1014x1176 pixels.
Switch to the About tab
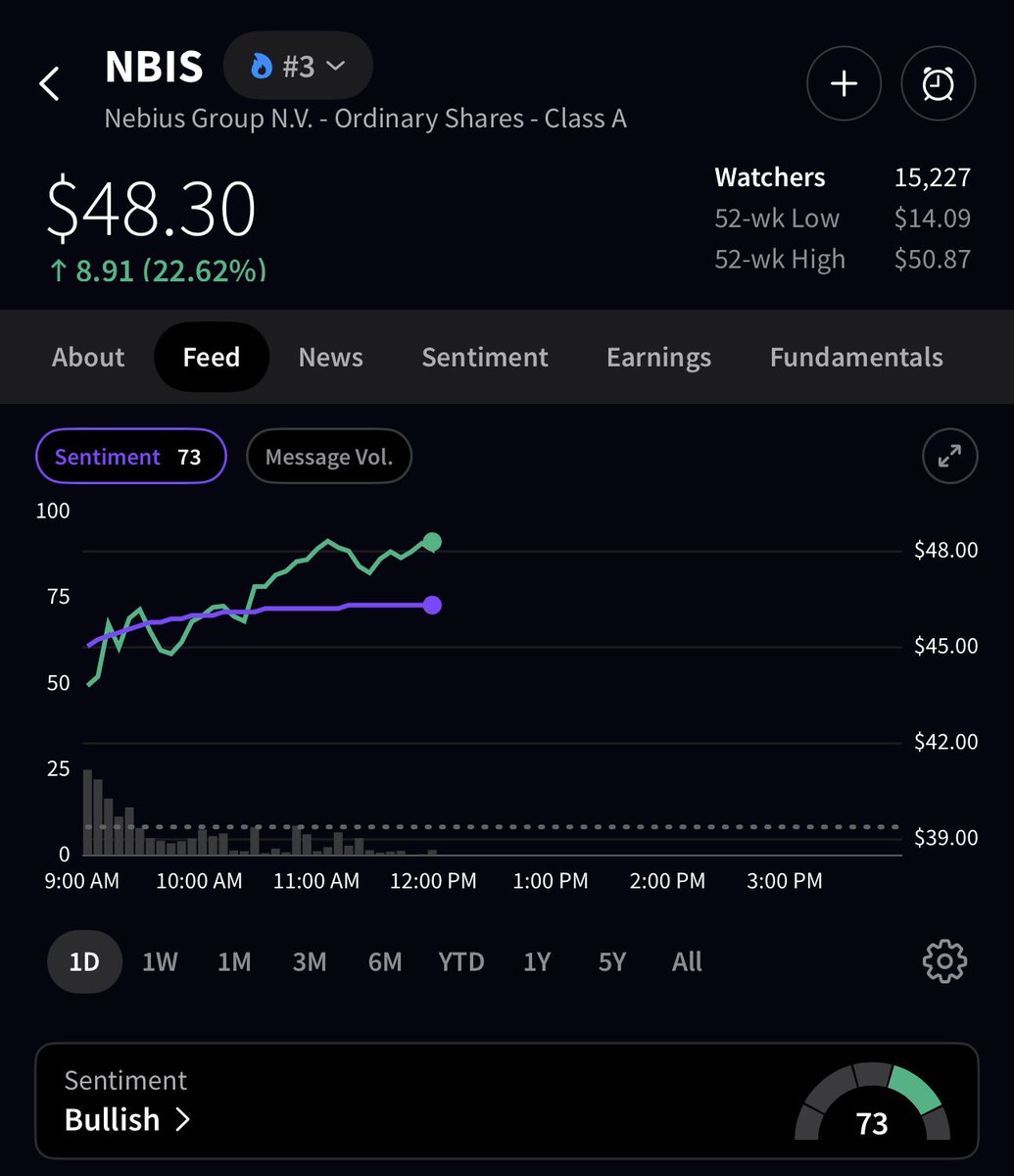pyautogui.click(x=88, y=357)
